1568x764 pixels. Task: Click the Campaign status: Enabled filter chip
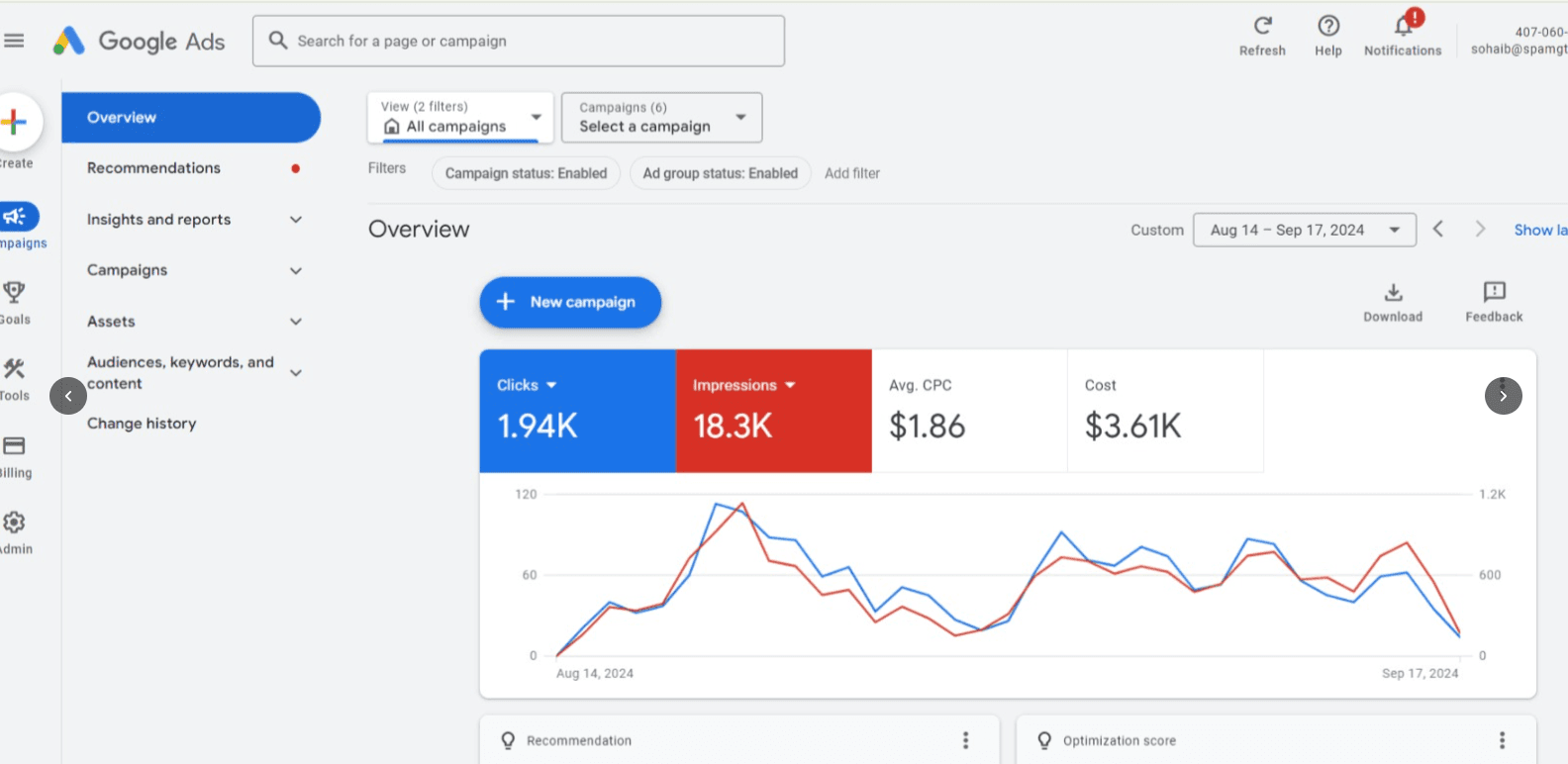tap(526, 173)
